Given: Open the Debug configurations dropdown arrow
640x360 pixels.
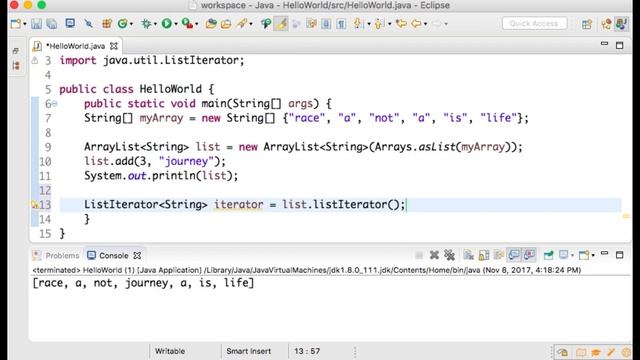Looking at the screenshot, I should click(156, 24).
